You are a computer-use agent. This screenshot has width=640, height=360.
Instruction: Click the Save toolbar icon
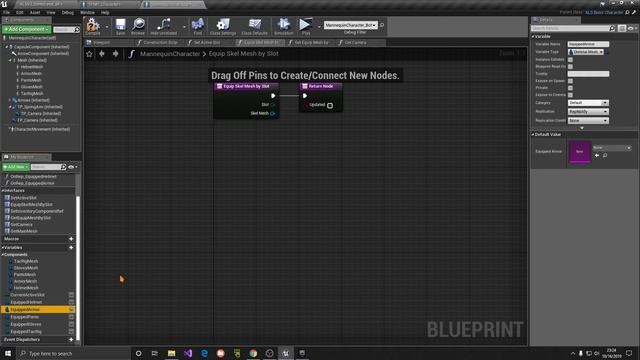pos(120,26)
